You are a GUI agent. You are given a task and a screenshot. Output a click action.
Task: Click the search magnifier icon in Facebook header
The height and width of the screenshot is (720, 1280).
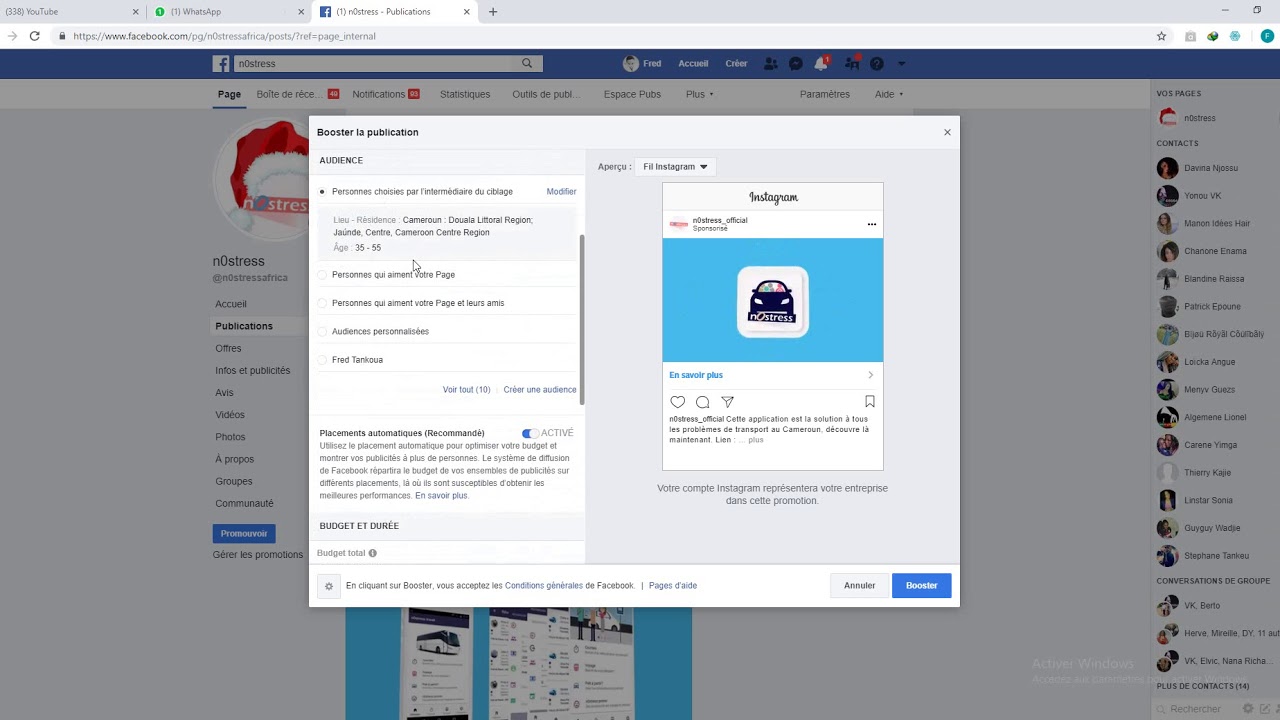tap(527, 64)
